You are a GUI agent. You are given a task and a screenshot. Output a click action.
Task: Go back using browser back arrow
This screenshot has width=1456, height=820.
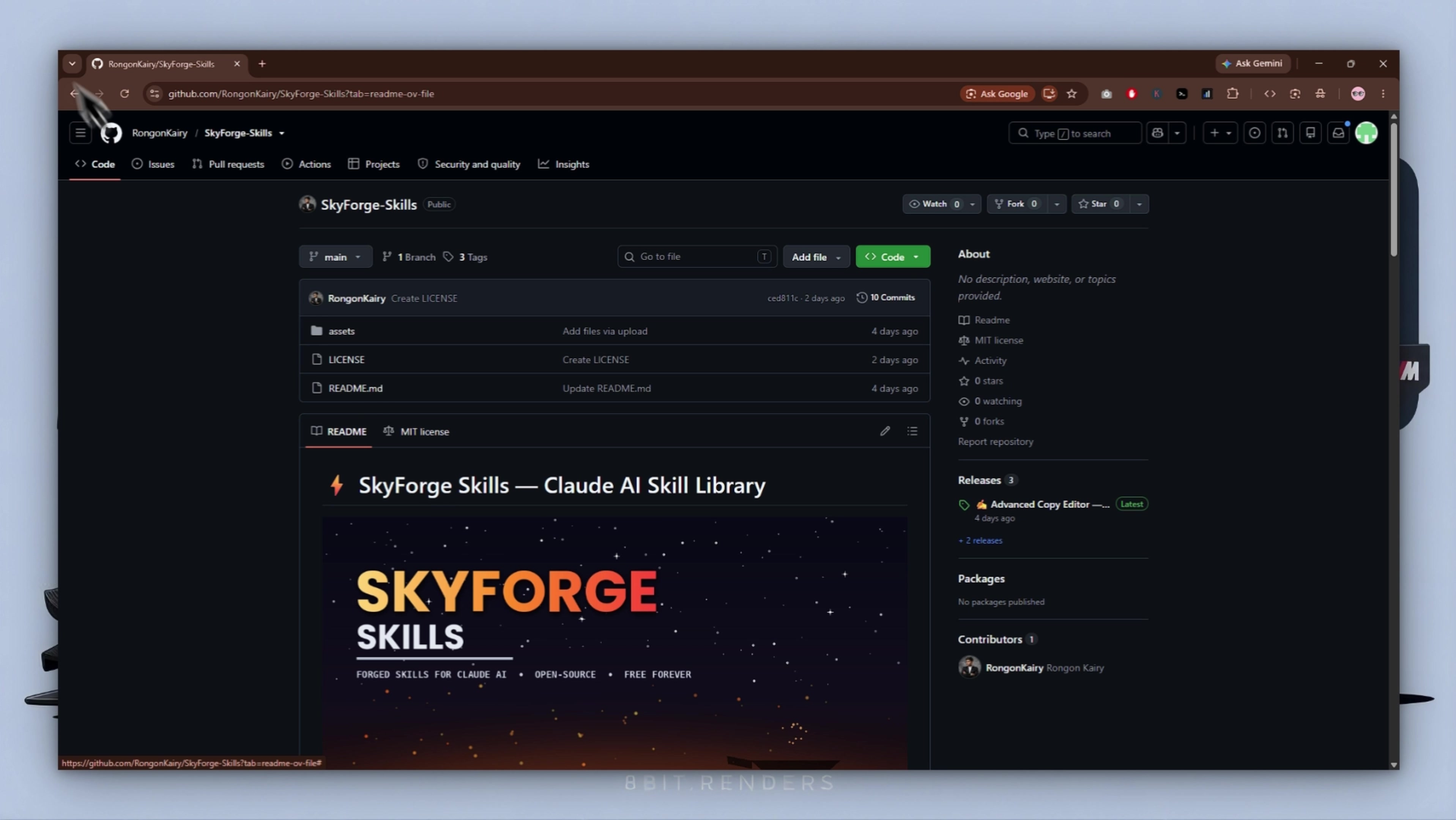[x=75, y=94]
